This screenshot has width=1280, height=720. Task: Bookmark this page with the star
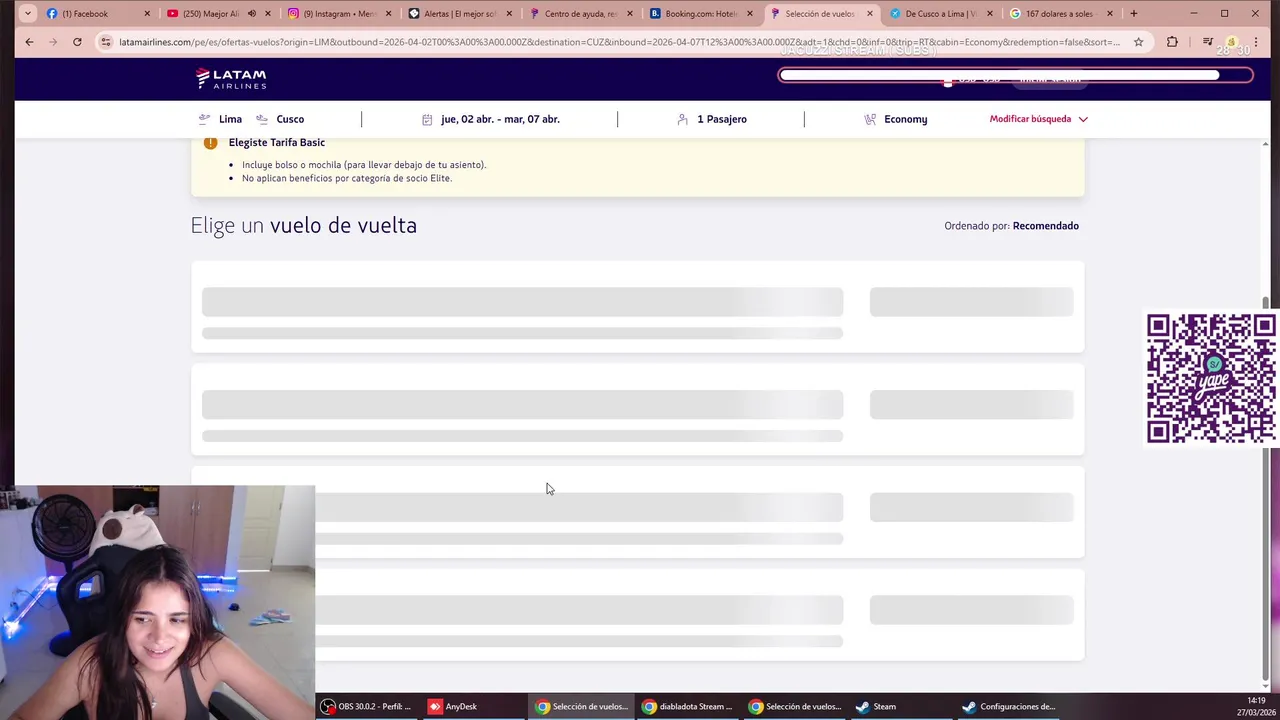coord(1138,42)
